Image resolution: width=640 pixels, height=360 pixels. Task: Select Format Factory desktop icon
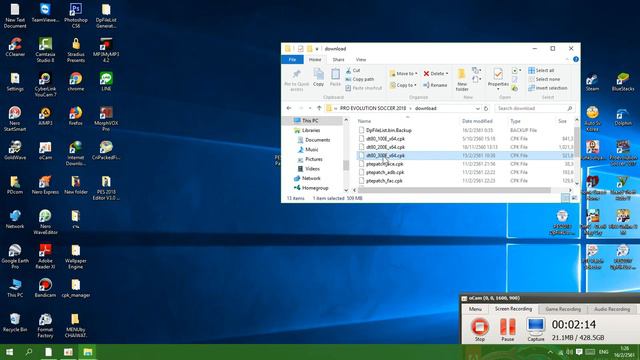point(45,325)
